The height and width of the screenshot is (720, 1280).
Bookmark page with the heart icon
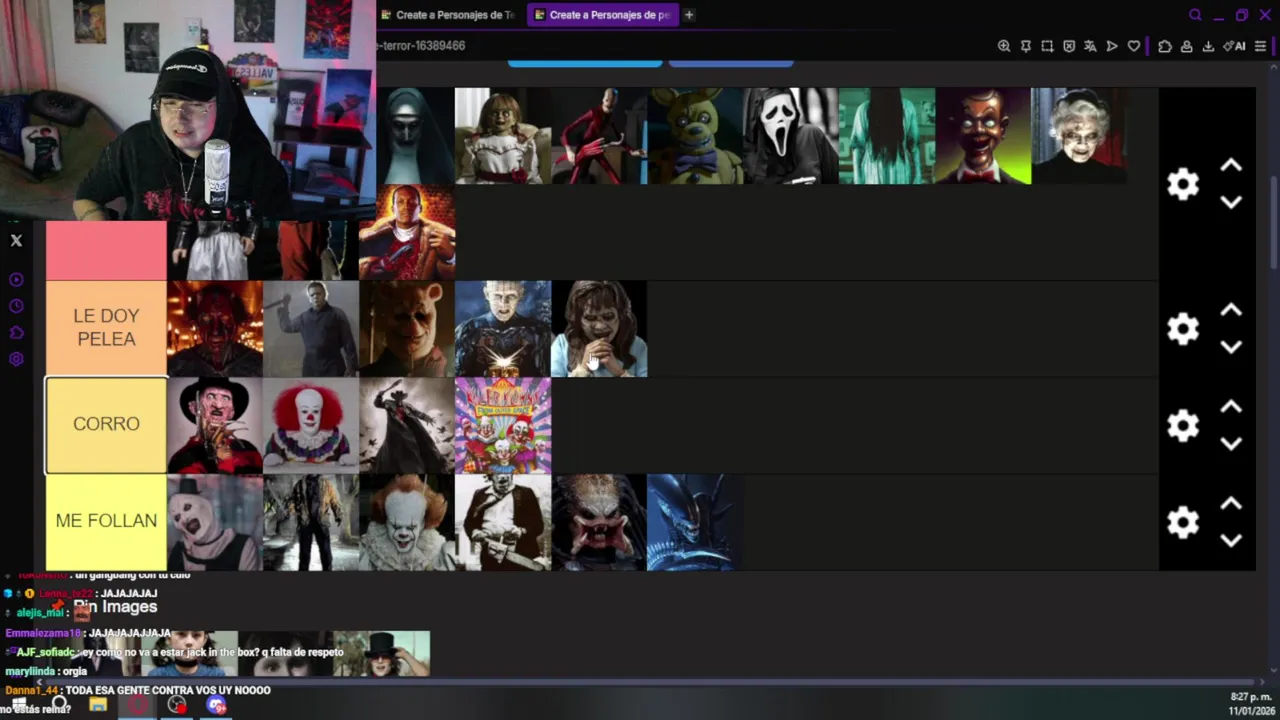click(1133, 46)
